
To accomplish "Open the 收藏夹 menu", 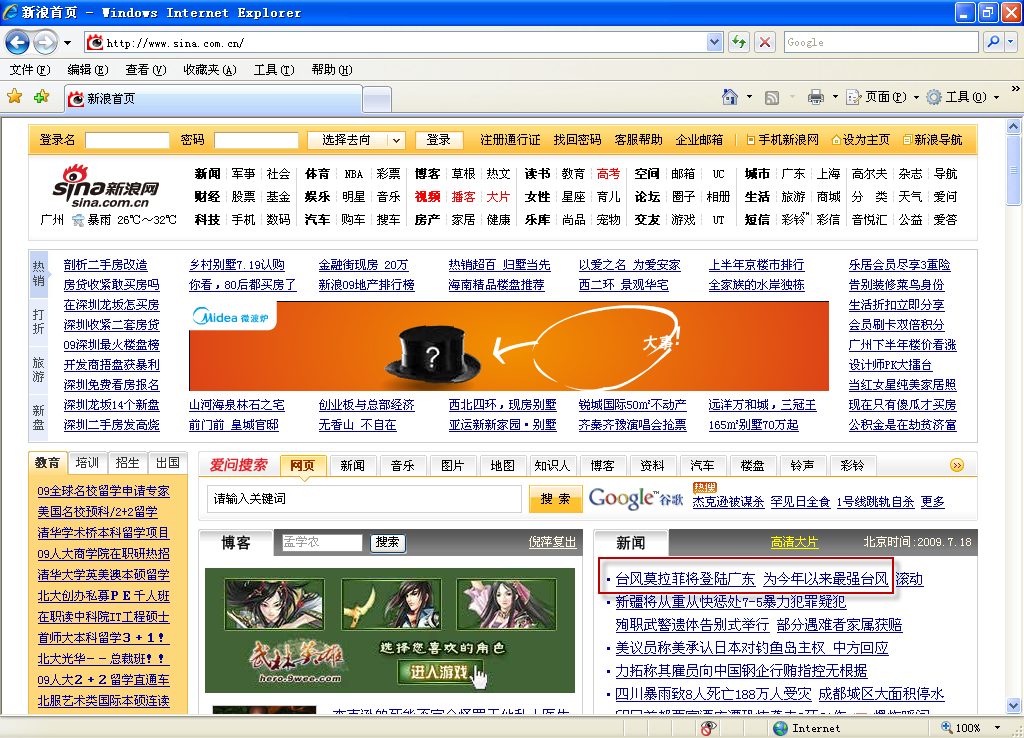I will (209, 70).
